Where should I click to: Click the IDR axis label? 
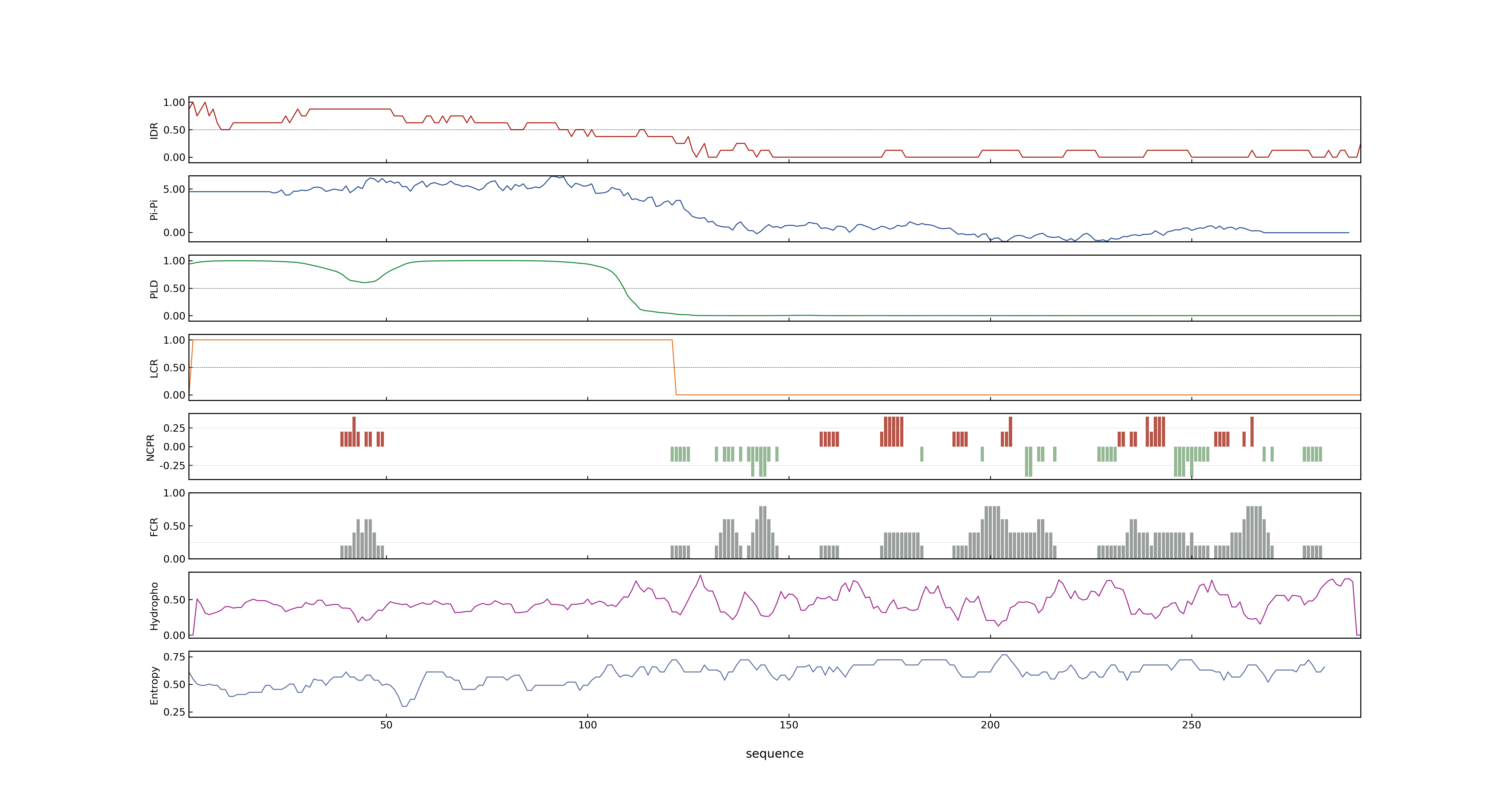154,130
